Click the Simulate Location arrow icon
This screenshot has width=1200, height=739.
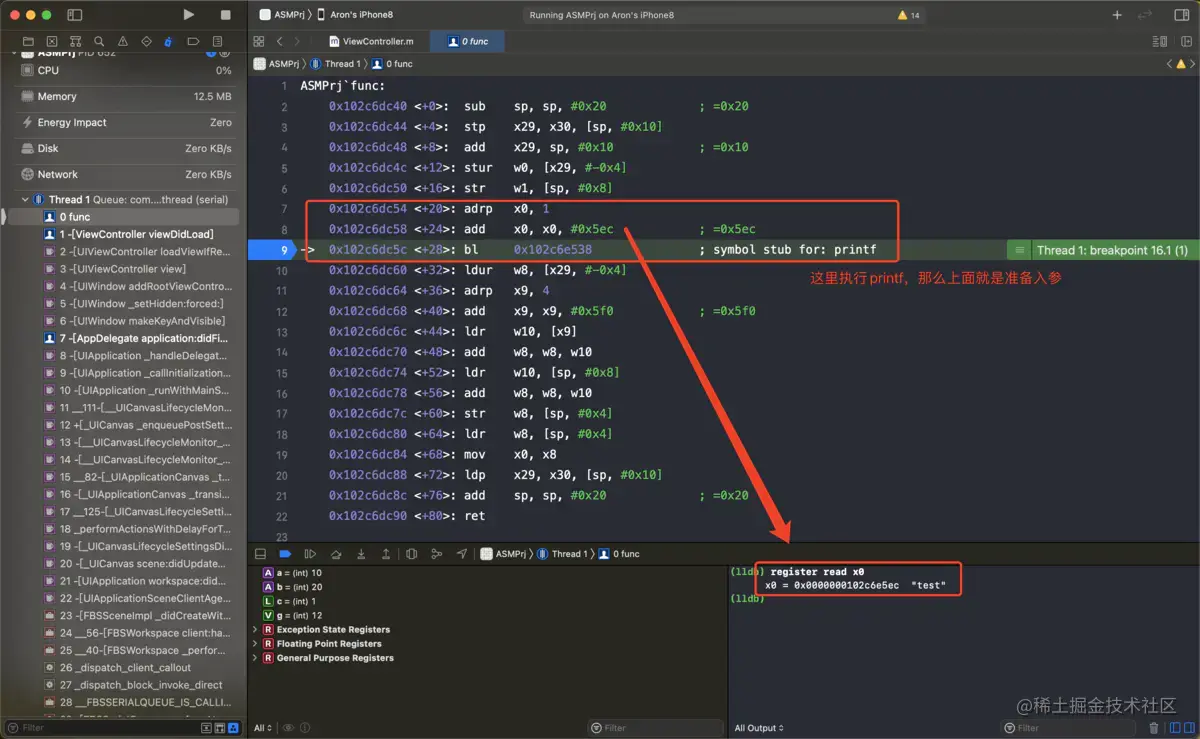point(461,553)
